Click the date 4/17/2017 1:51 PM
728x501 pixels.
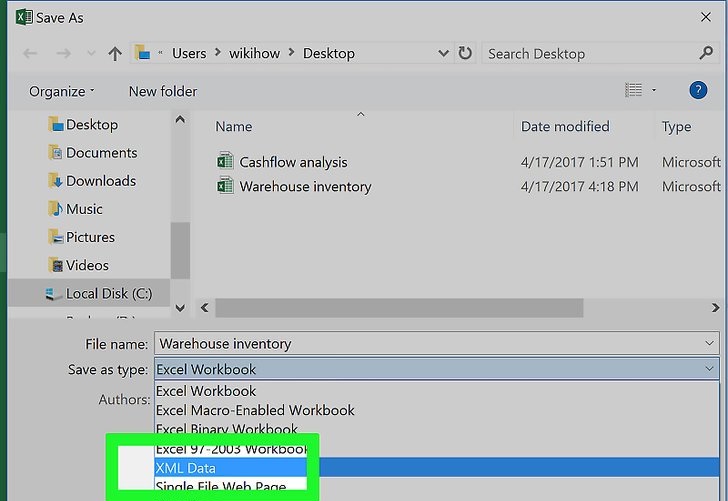point(579,162)
